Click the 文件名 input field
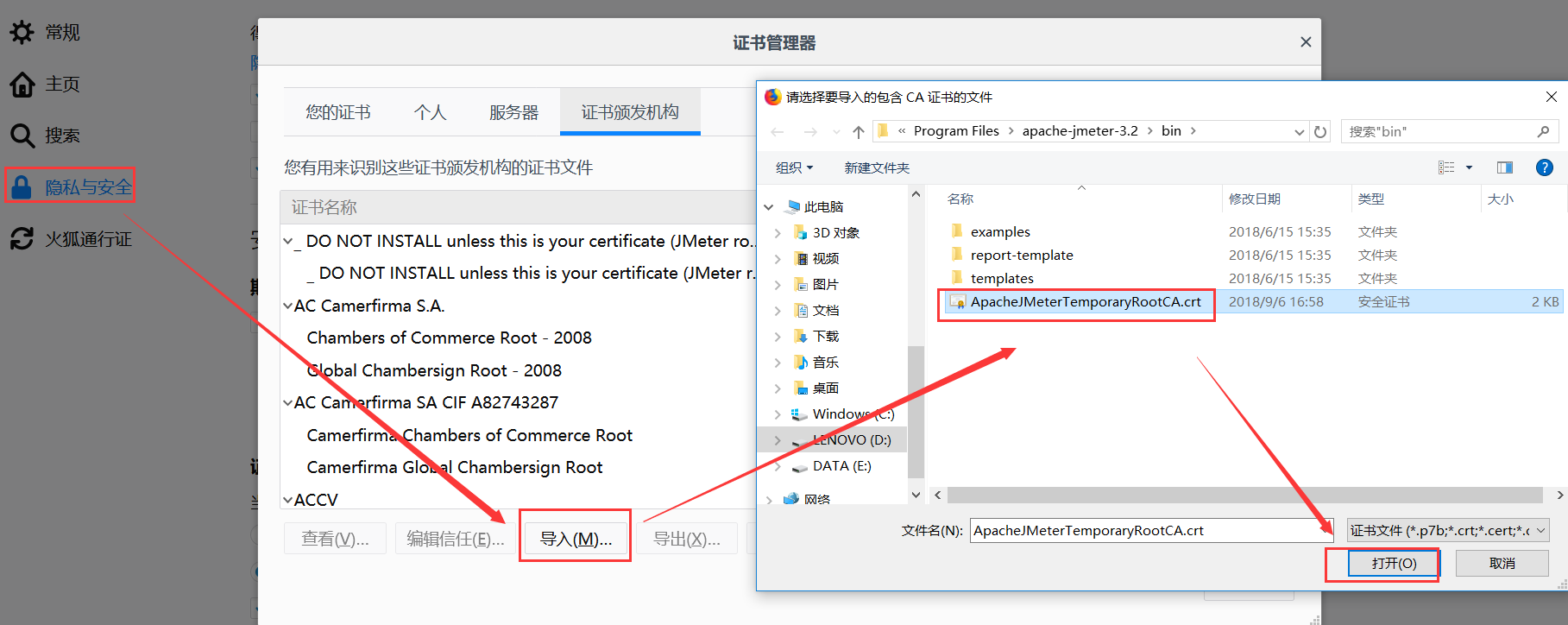The width and height of the screenshot is (1568, 625). point(1154,531)
